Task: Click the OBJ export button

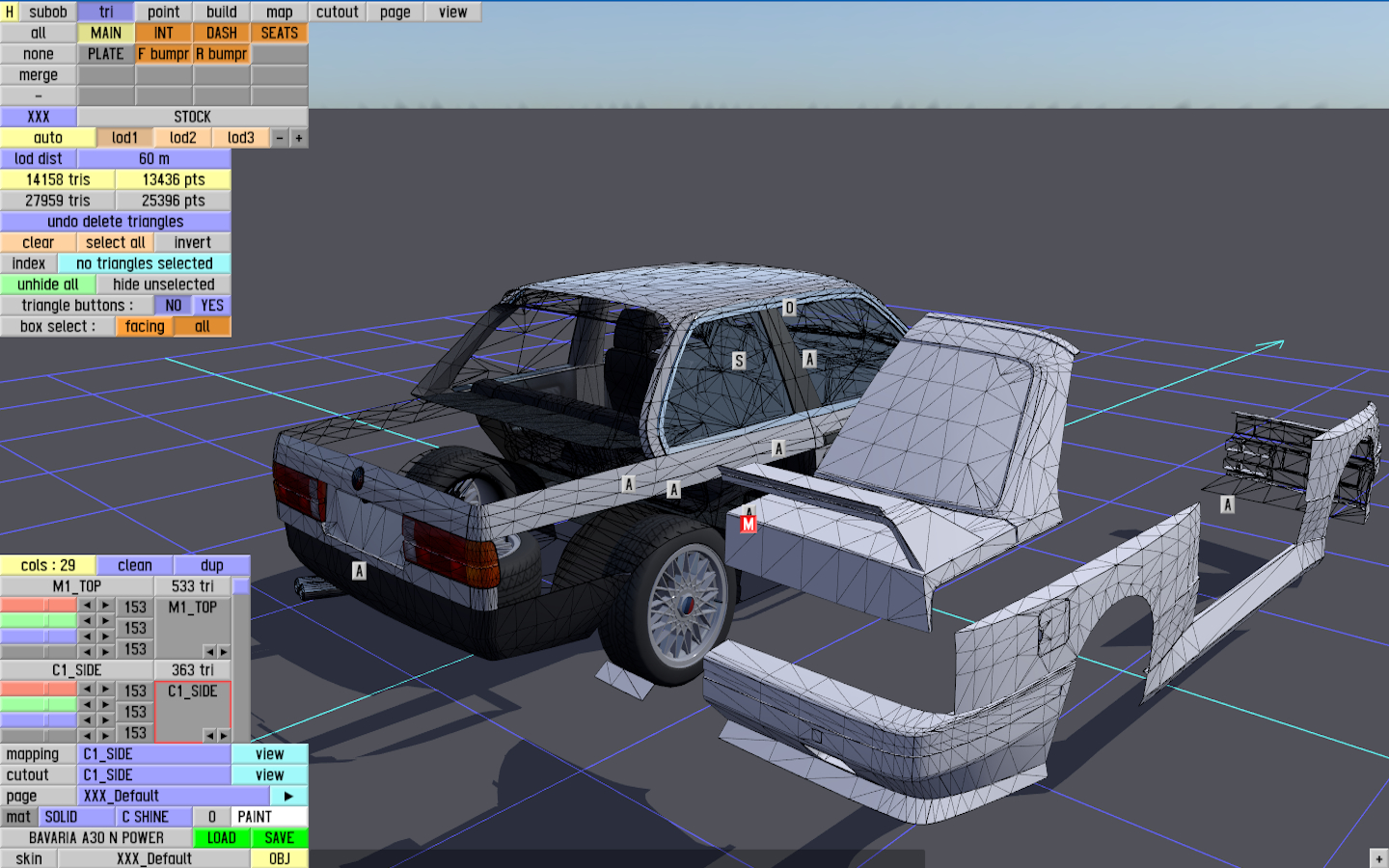Action: click(280, 858)
